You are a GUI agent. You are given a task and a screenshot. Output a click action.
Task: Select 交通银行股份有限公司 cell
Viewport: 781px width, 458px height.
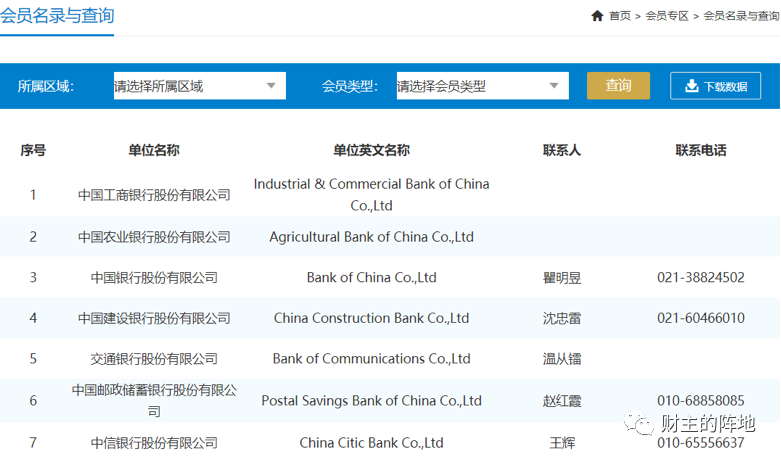pos(154,359)
